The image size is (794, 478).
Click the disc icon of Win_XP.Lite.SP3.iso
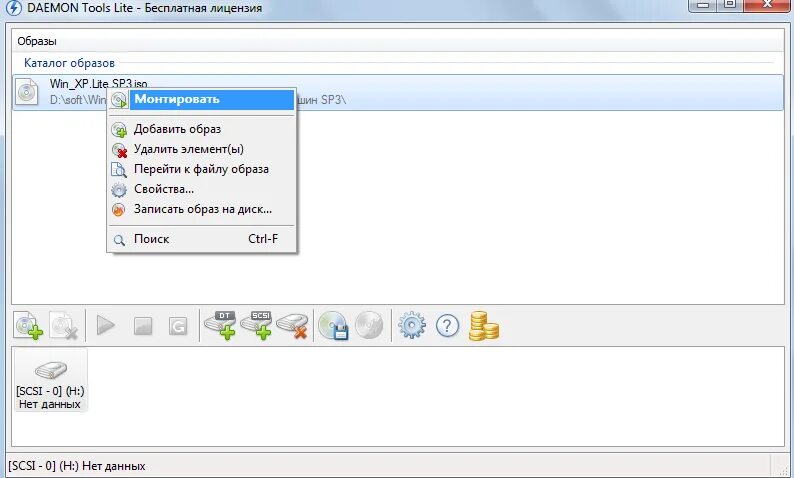27,92
